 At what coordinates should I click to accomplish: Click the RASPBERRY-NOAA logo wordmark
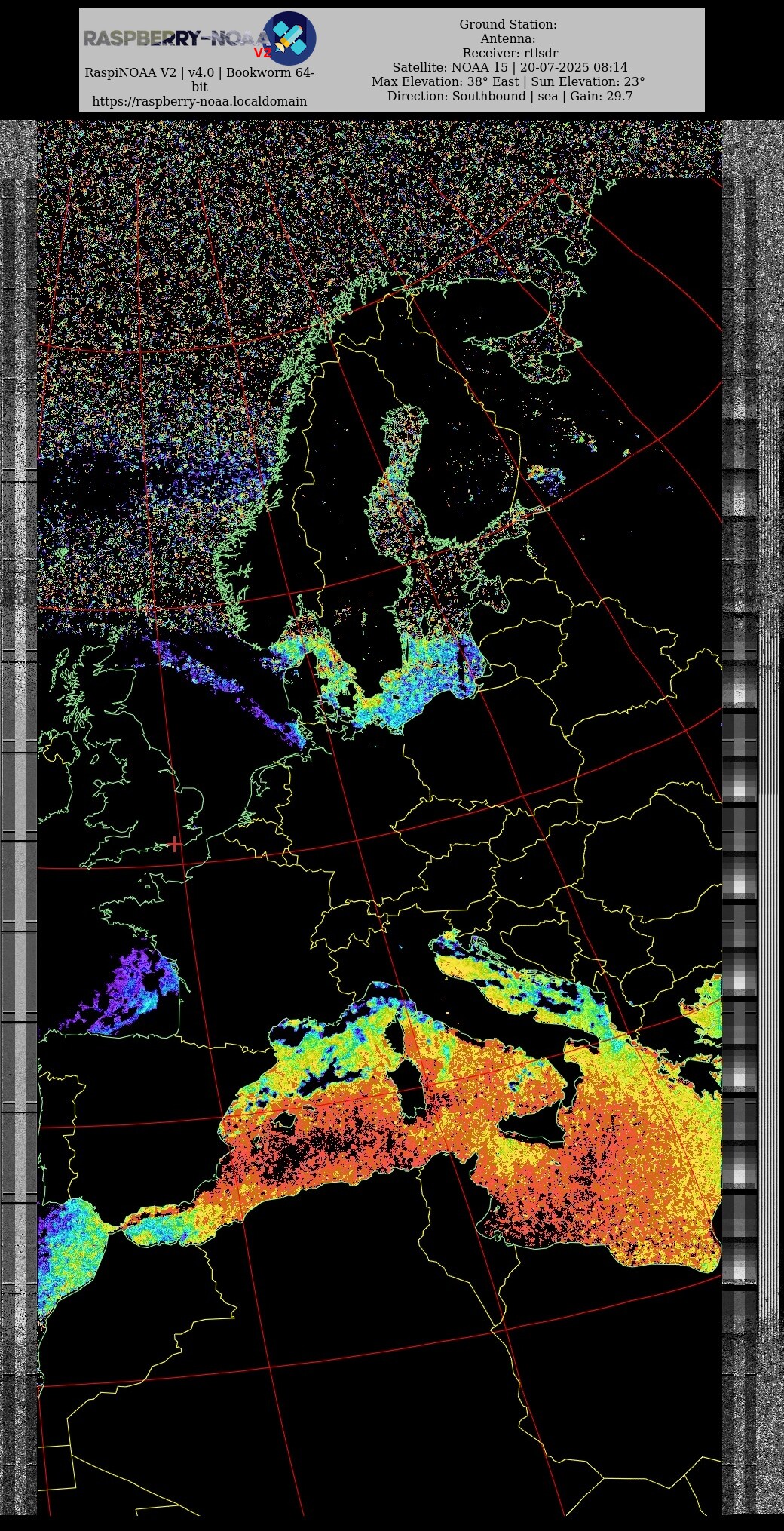176,38
